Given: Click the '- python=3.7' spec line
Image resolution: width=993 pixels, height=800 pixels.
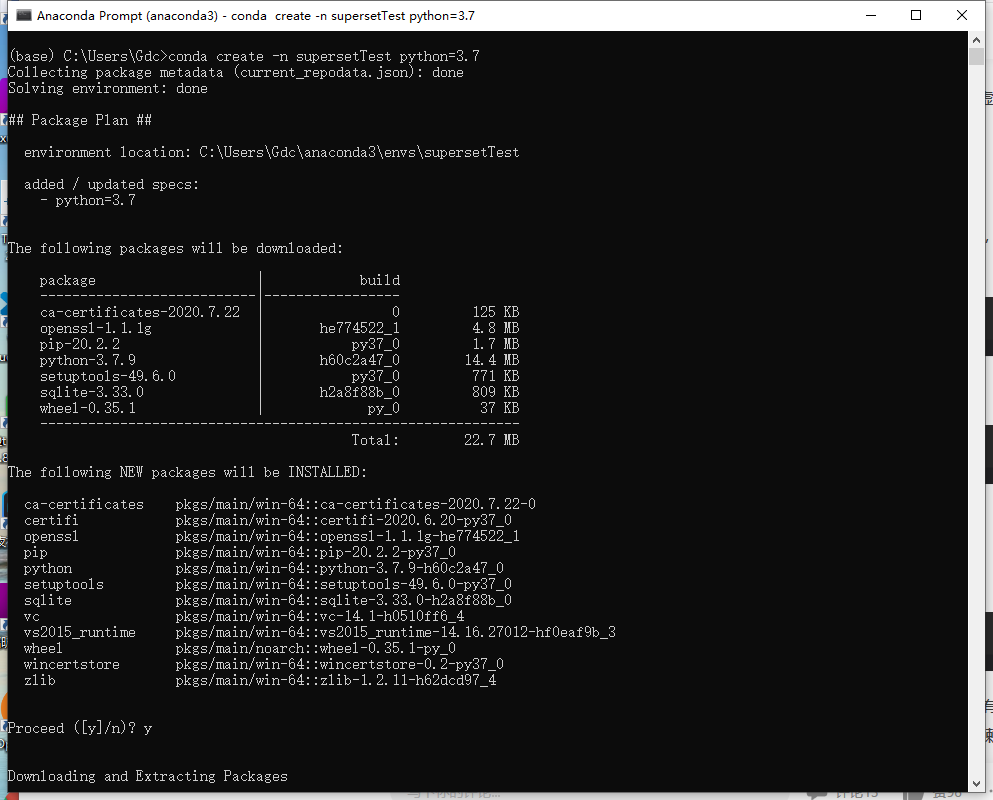Looking at the screenshot, I should pyautogui.click(x=88, y=201).
